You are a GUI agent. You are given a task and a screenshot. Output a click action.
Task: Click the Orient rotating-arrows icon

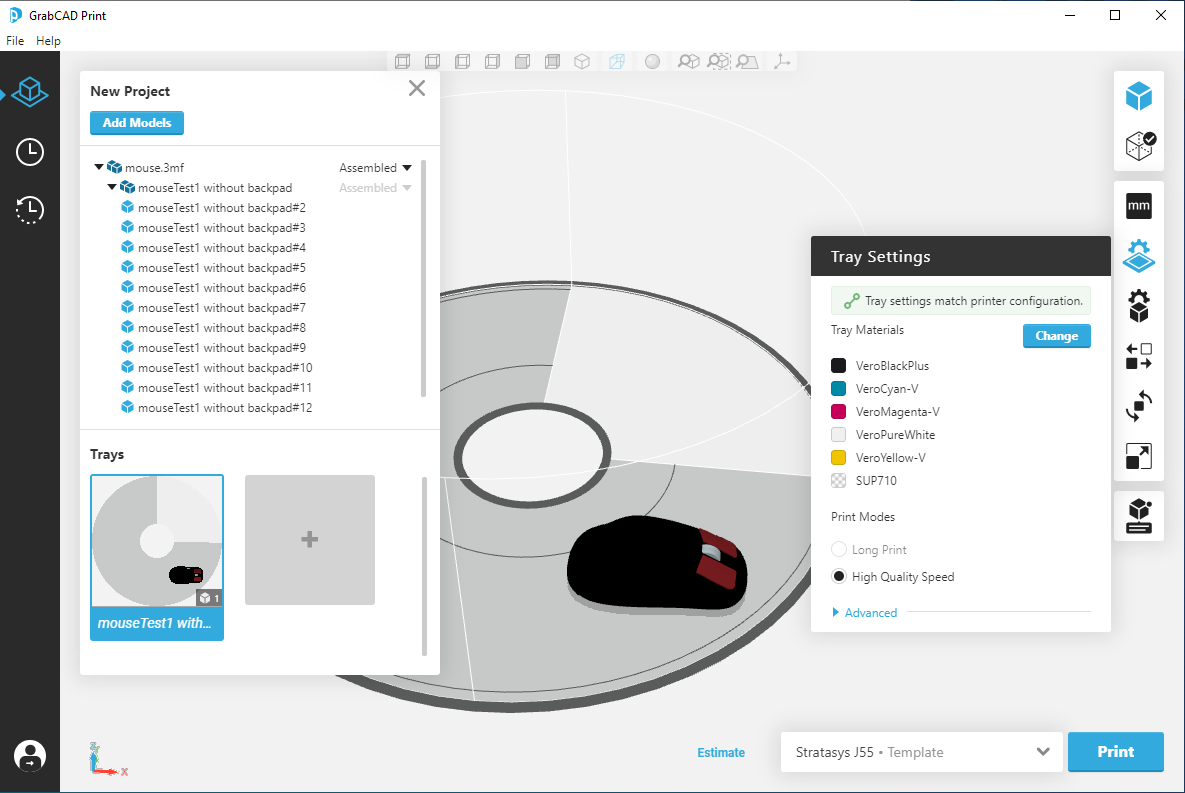[1139, 406]
